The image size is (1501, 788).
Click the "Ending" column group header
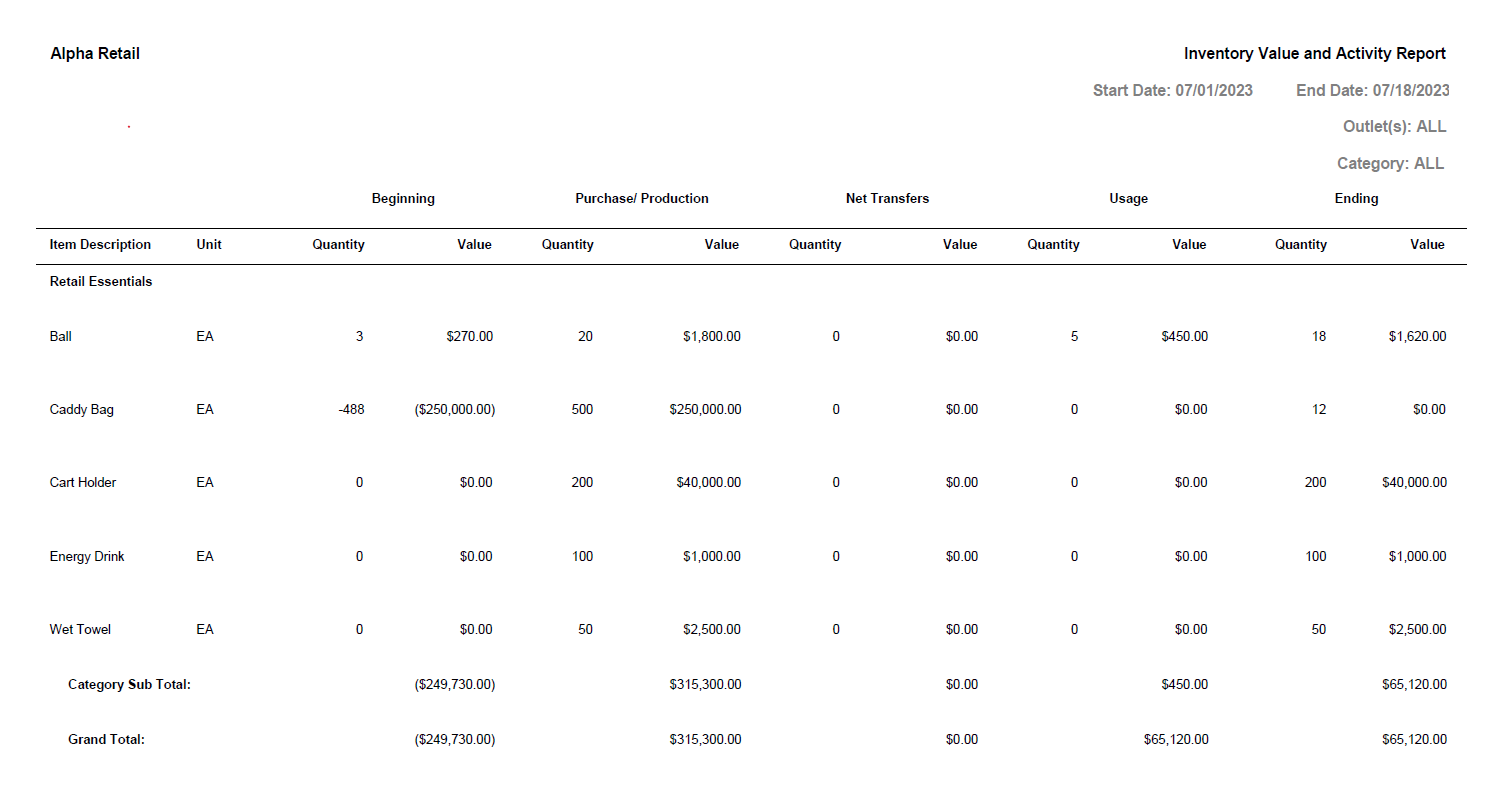point(1356,199)
